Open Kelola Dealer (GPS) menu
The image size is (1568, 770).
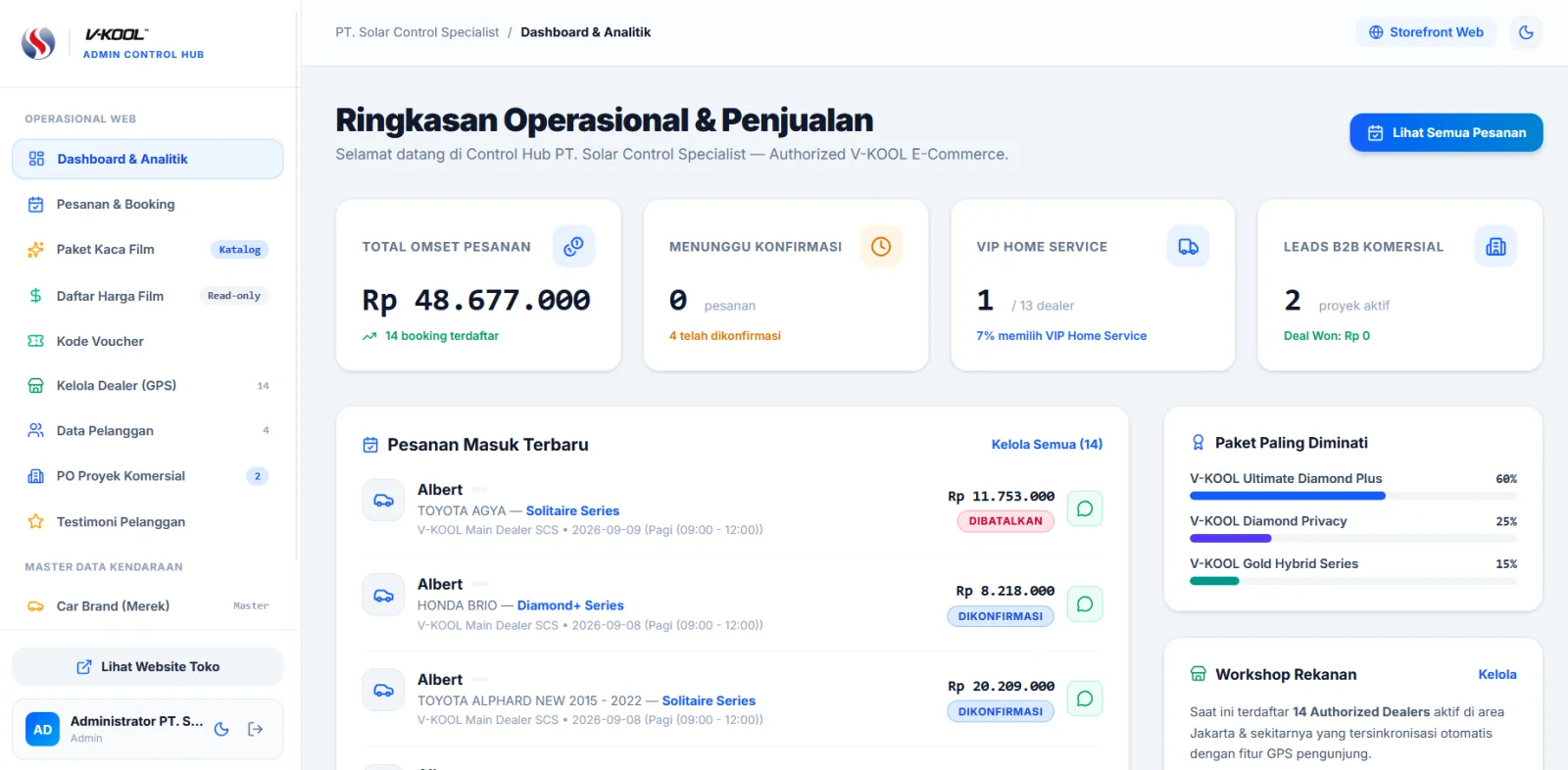tap(148, 386)
